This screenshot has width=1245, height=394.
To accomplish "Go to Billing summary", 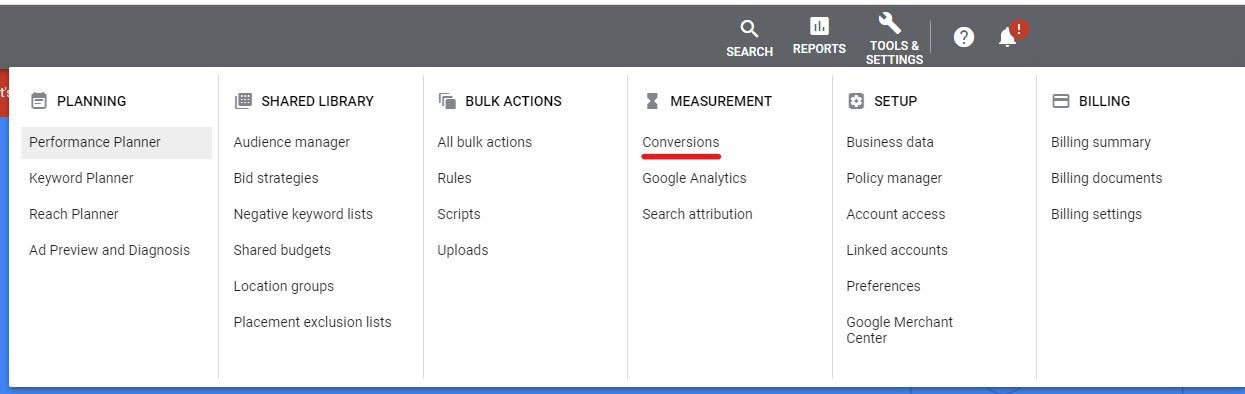I will coord(1101,142).
